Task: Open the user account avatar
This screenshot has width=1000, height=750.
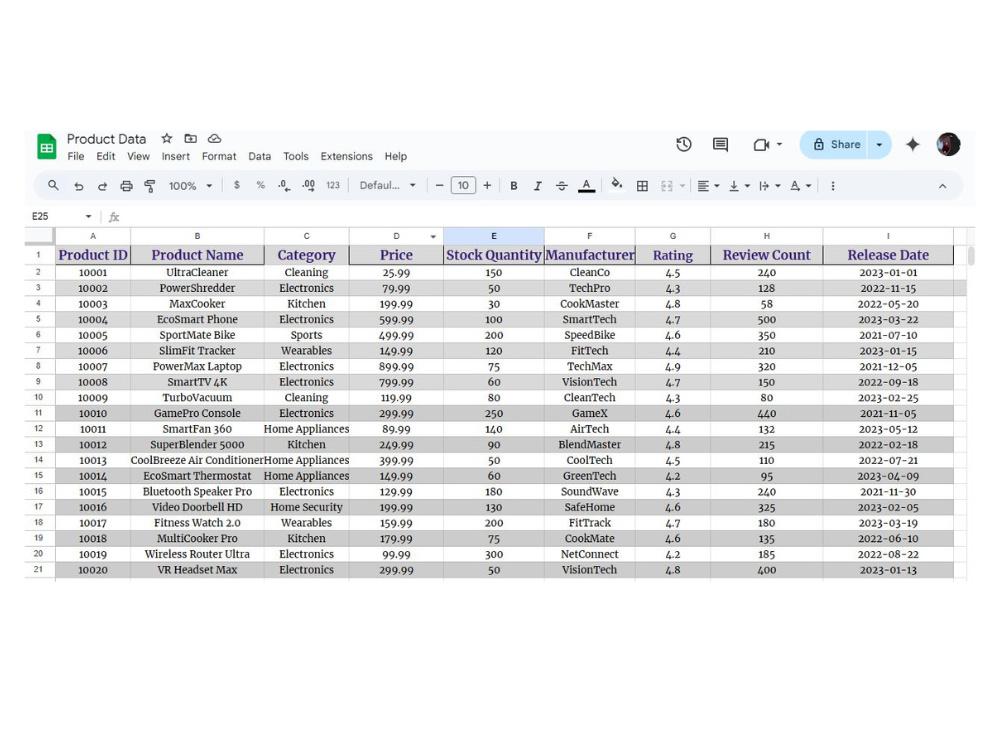Action: [948, 144]
